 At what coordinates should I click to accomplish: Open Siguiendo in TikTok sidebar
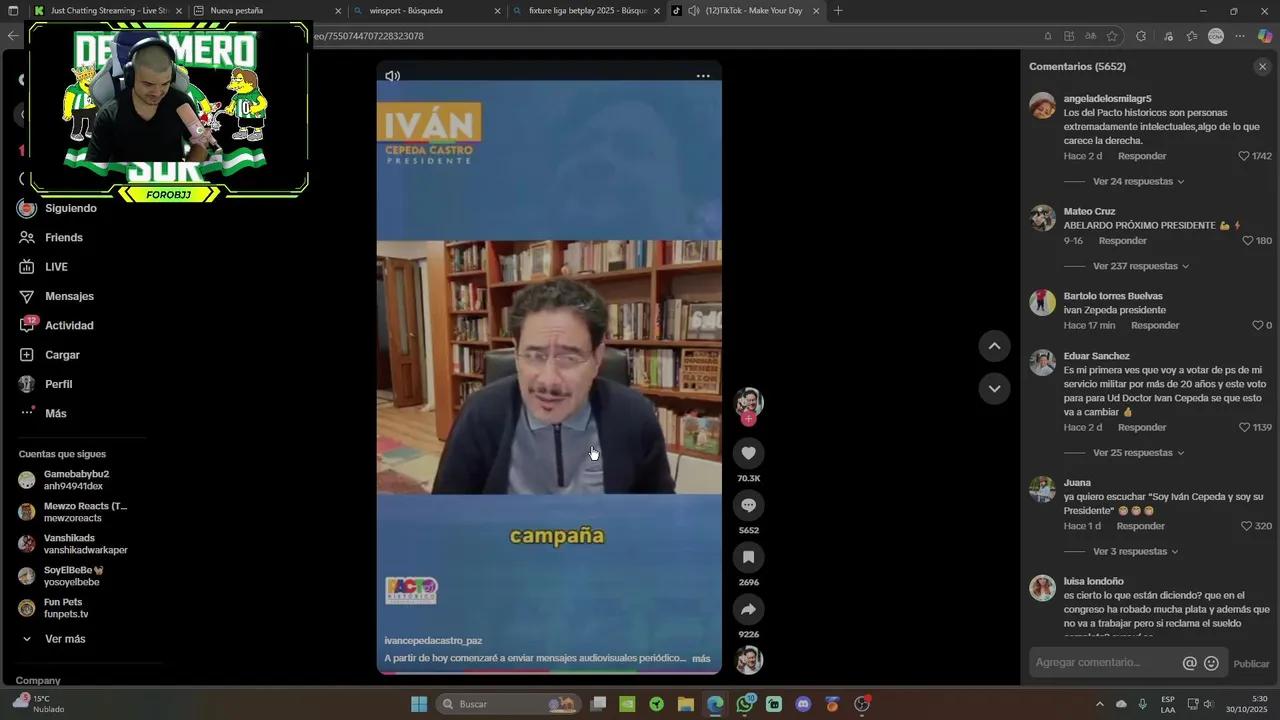click(x=70, y=208)
